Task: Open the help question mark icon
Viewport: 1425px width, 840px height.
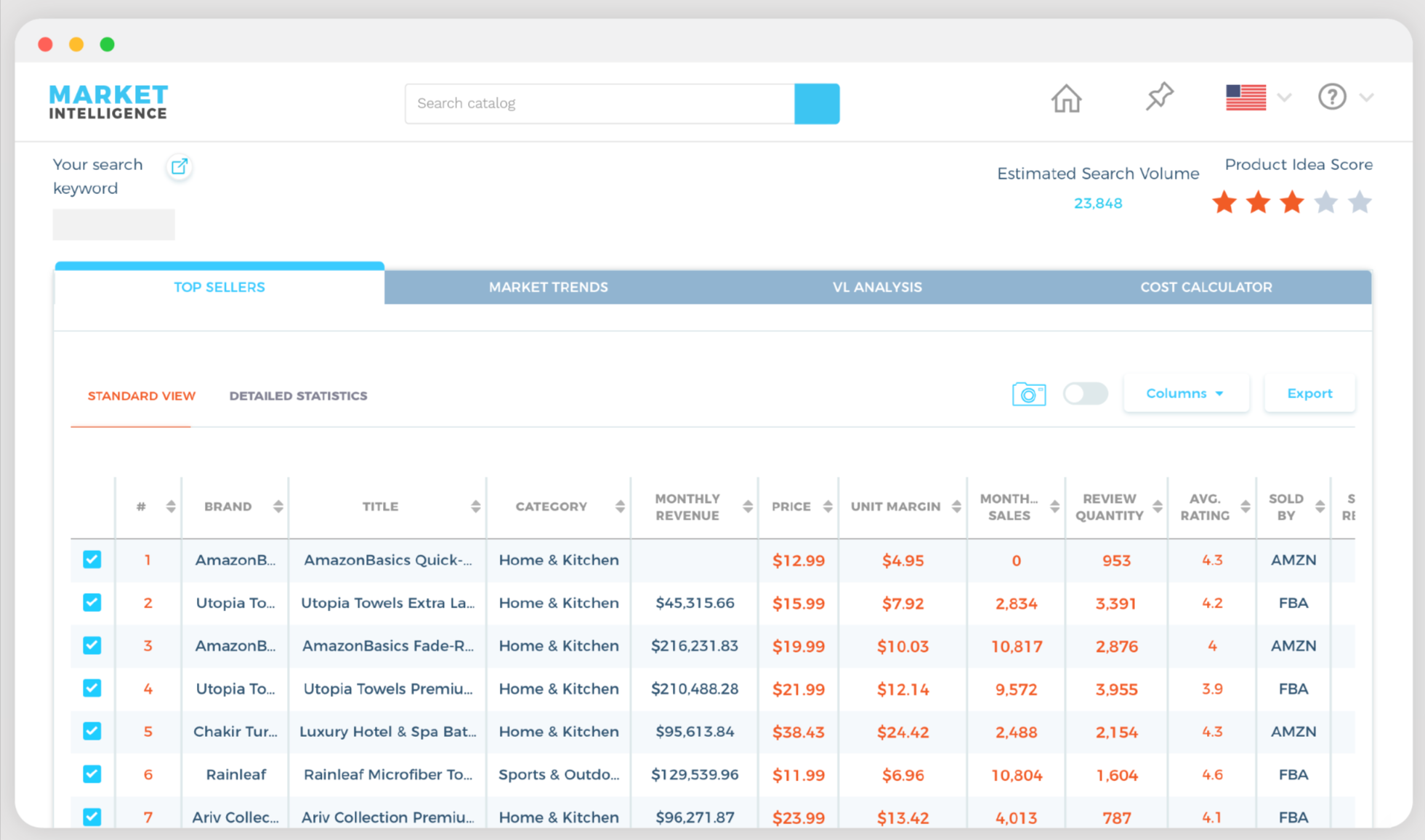Action: pos(1332,97)
